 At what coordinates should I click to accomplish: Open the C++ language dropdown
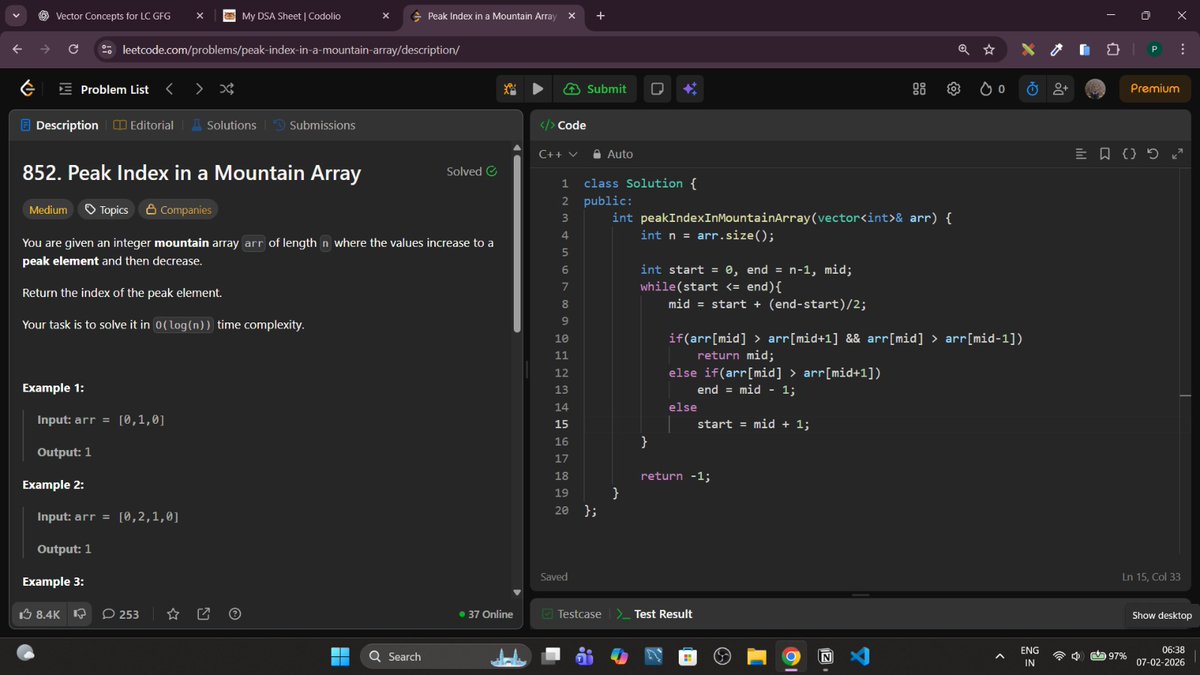click(558, 154)
